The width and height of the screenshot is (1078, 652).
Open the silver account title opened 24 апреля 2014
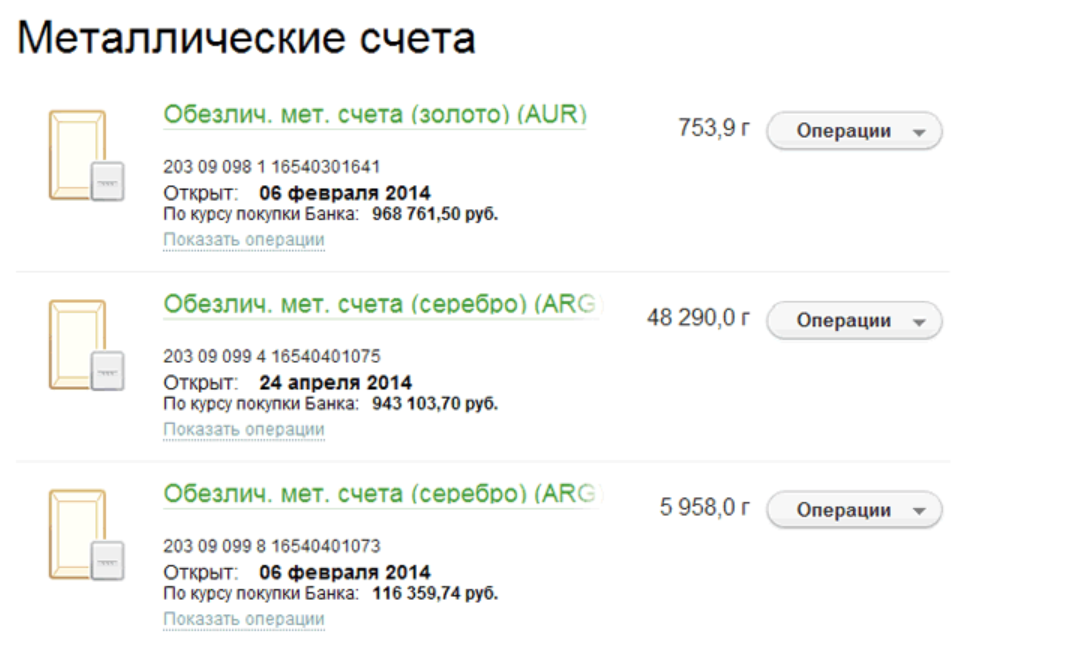(382, 304)
